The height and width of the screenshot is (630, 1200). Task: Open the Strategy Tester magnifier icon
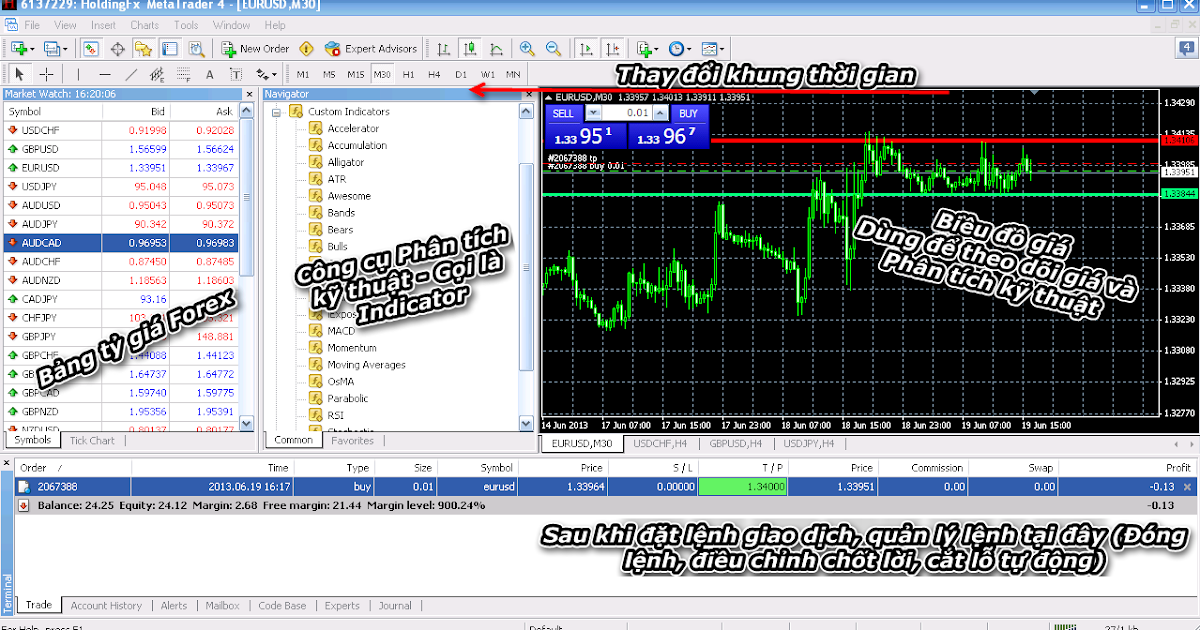[196, 48]
